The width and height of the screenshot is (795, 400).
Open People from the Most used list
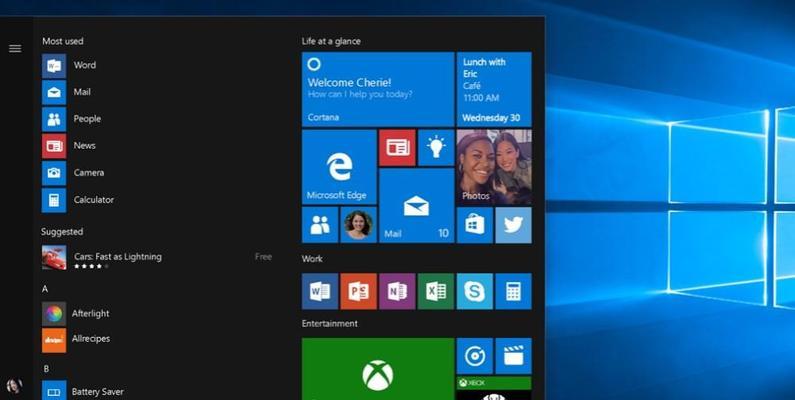pyautogui.click(x=71, y=119)
